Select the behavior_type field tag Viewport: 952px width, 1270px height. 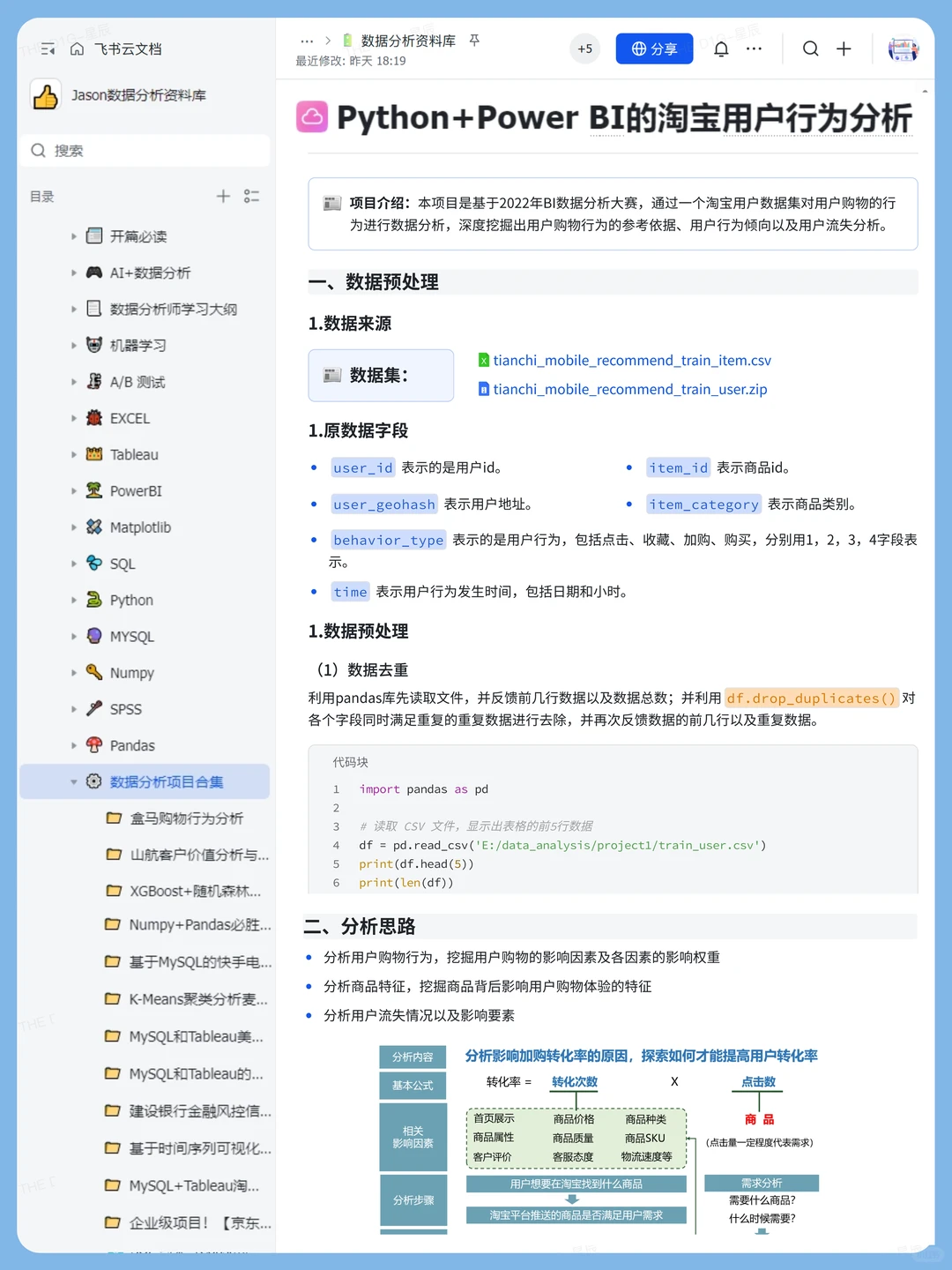[x=389, y=540]
